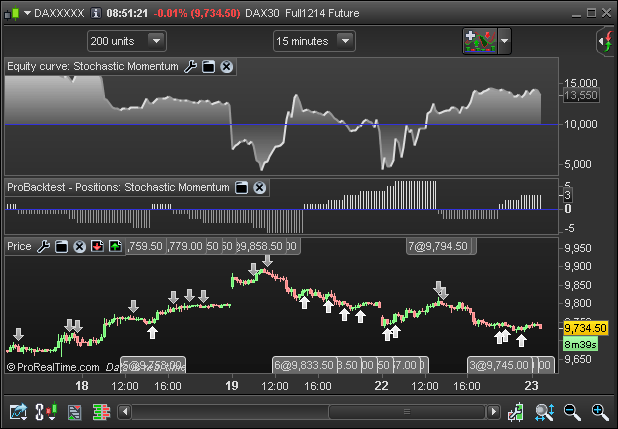Open the 200 units dropdown
This screenshot has height=429, width=618.
tap(127, 41)
